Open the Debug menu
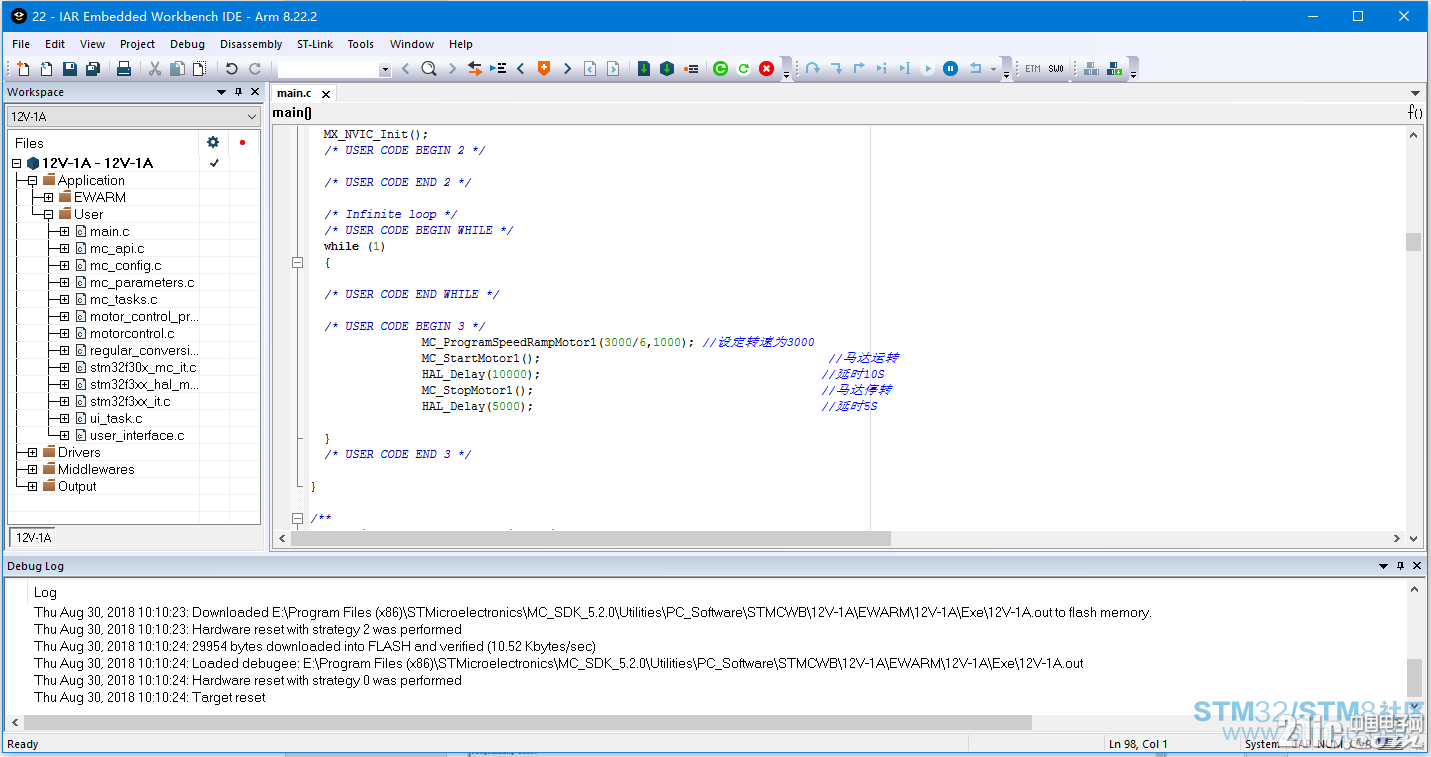The image size is (1431, 757). 187,44
